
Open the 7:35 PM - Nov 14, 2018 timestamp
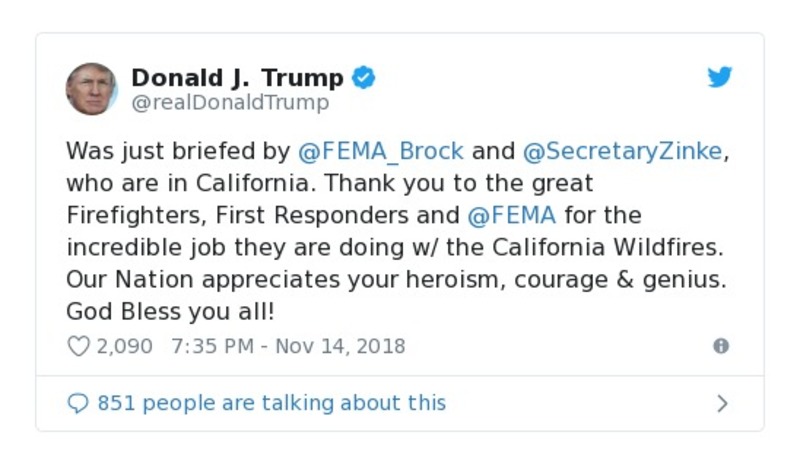click(x=288, y=346)
